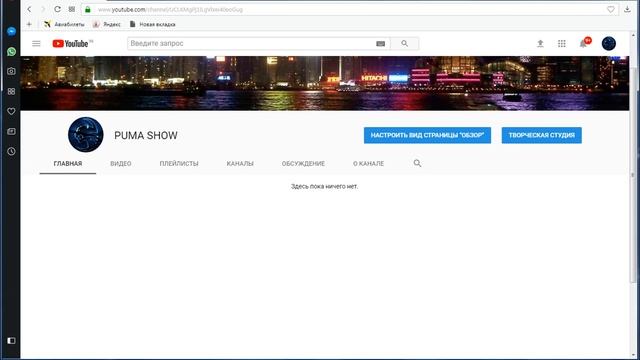This screenshot has width=640, height=360.
Task: Add page to bookmarks with address bar heart
Action: 611,9
